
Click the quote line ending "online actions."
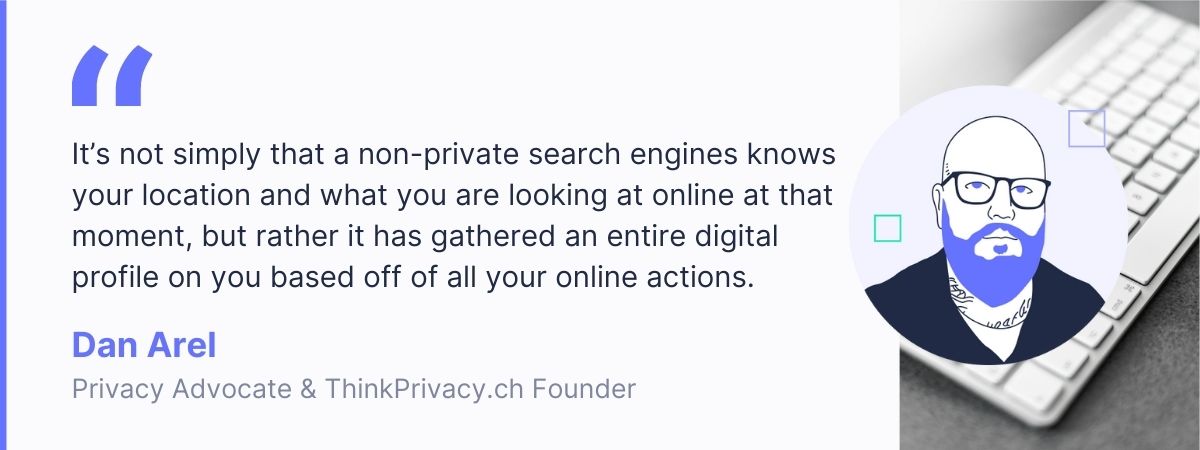point(412,276)
